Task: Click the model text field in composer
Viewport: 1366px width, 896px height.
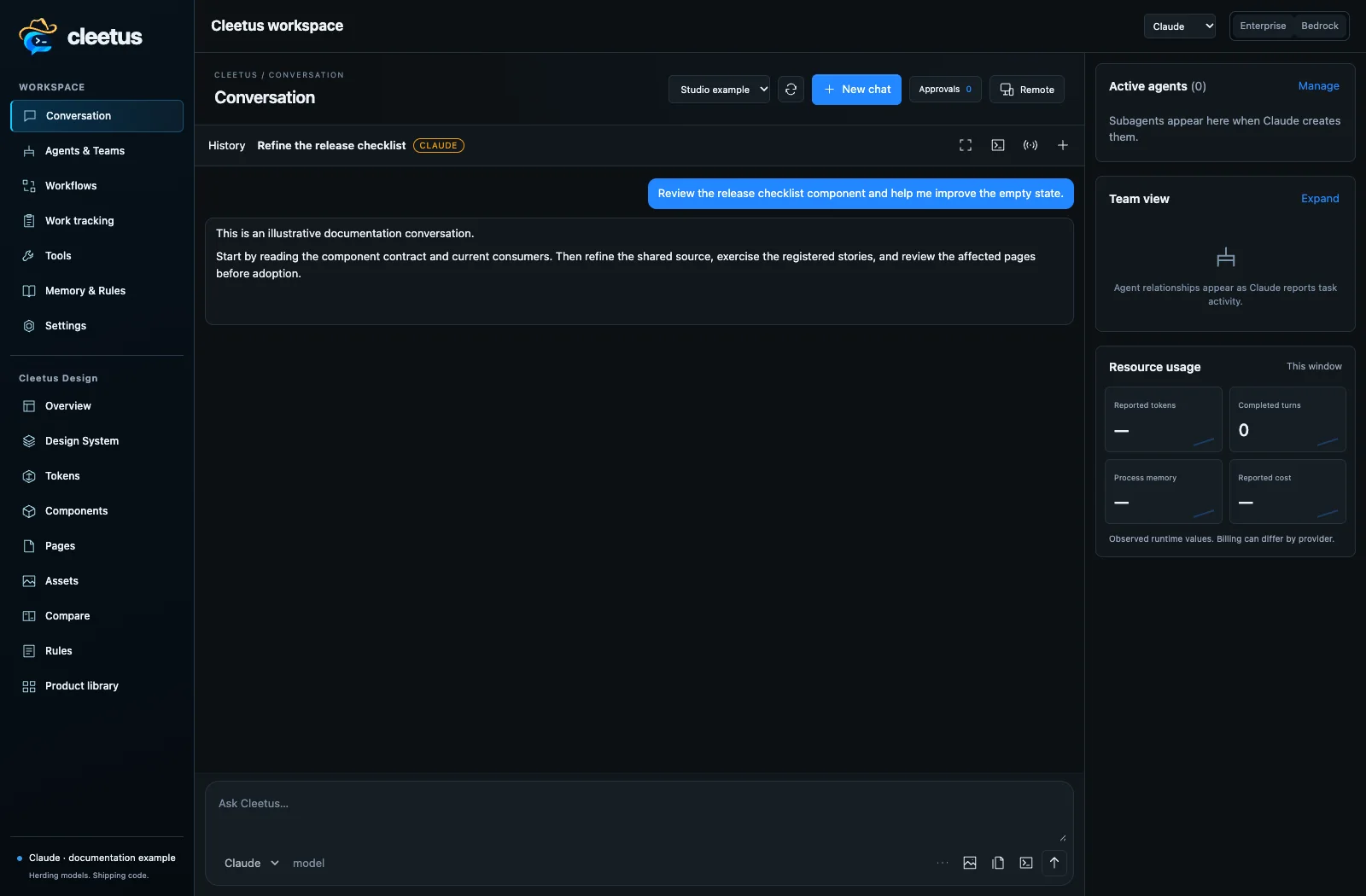Action: (309, 864)
